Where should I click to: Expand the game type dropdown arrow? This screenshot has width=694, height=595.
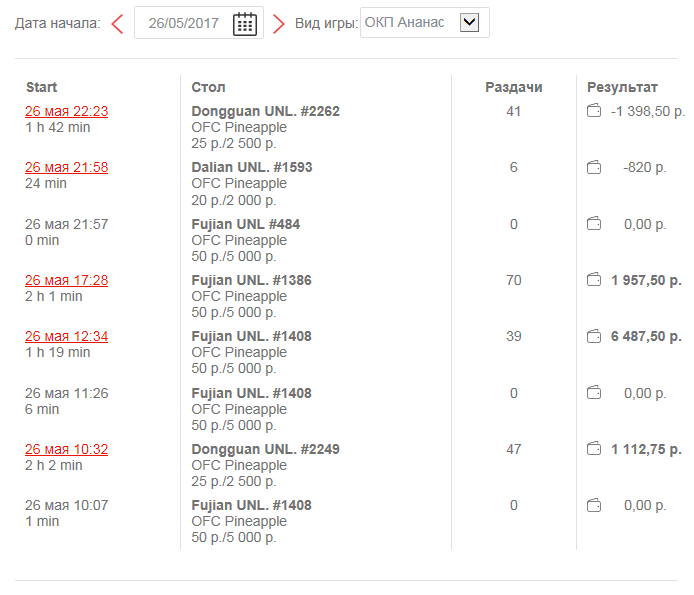[469, 23]
